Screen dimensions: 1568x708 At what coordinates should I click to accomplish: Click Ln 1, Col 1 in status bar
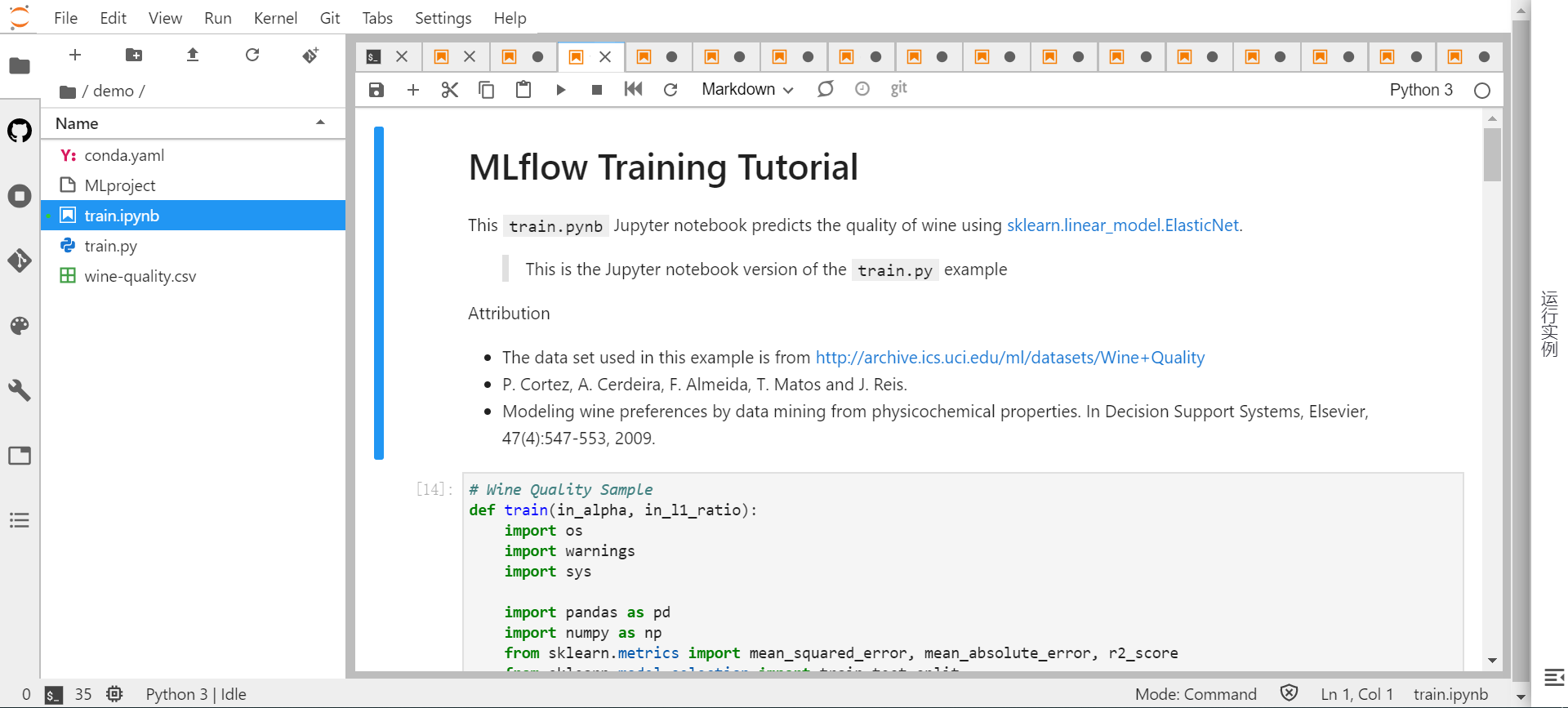[x=1356, y=694]
